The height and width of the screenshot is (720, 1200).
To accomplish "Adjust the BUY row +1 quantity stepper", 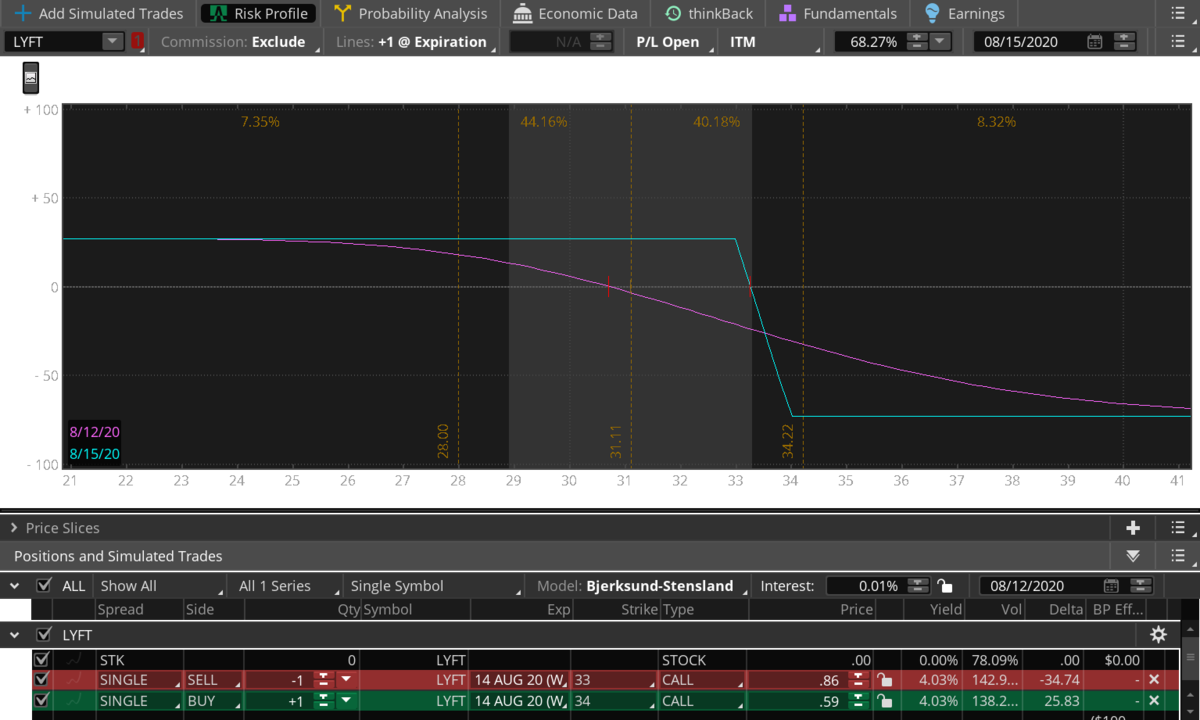I will (x=323, y=701).
